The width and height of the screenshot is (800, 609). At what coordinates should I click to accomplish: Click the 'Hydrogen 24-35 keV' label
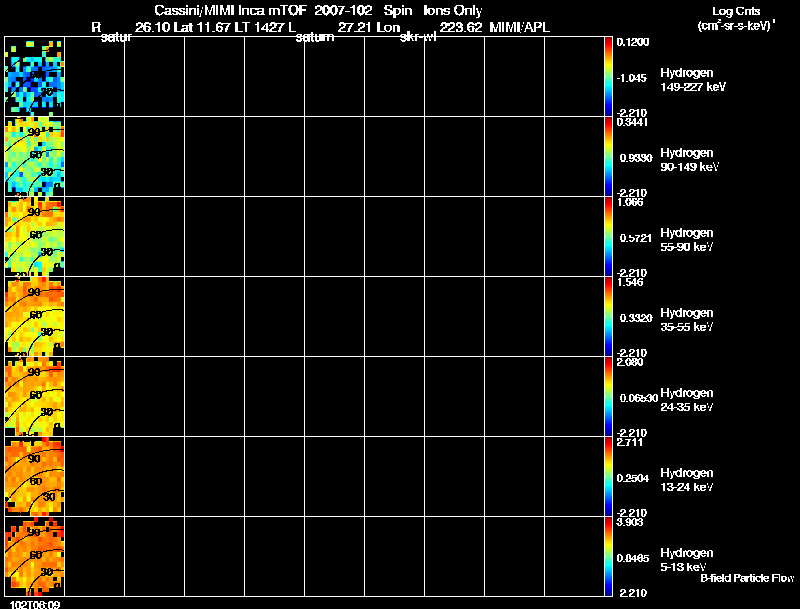coord(687,400)
